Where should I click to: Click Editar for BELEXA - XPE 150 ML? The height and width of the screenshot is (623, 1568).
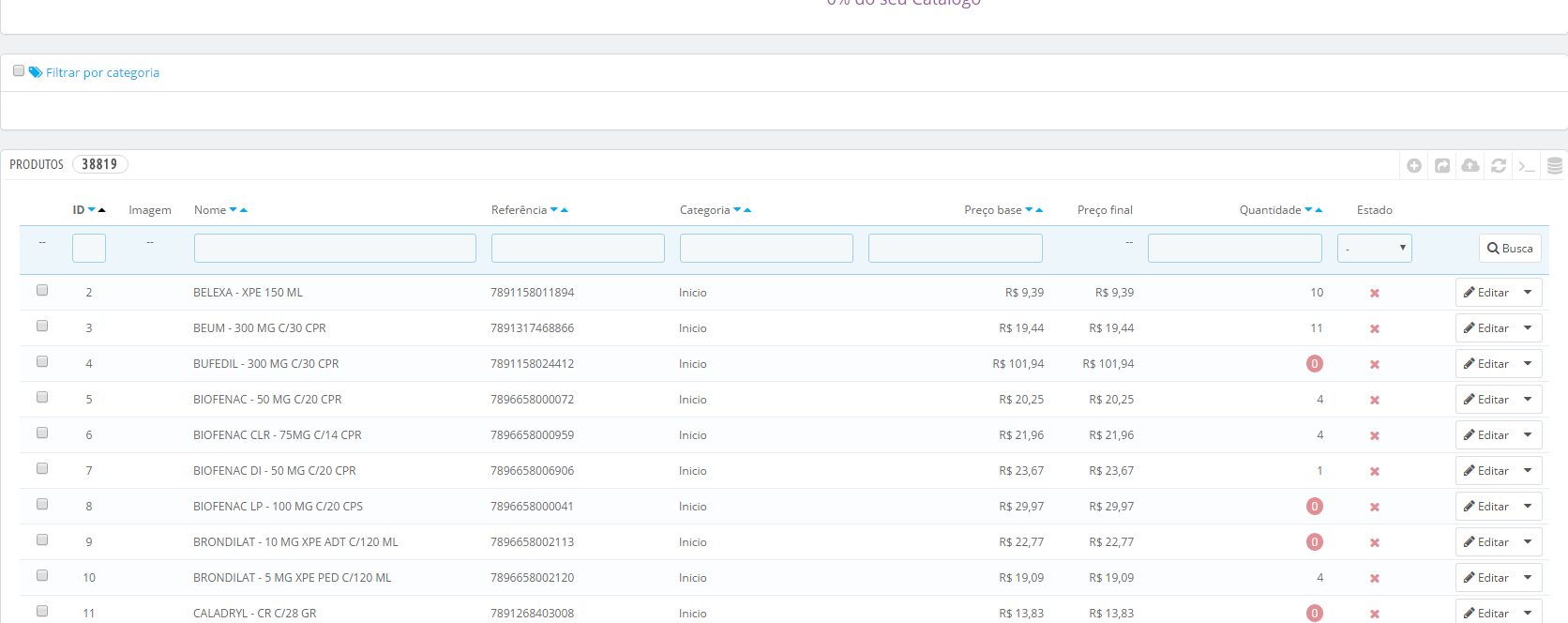coord(1486,293)
